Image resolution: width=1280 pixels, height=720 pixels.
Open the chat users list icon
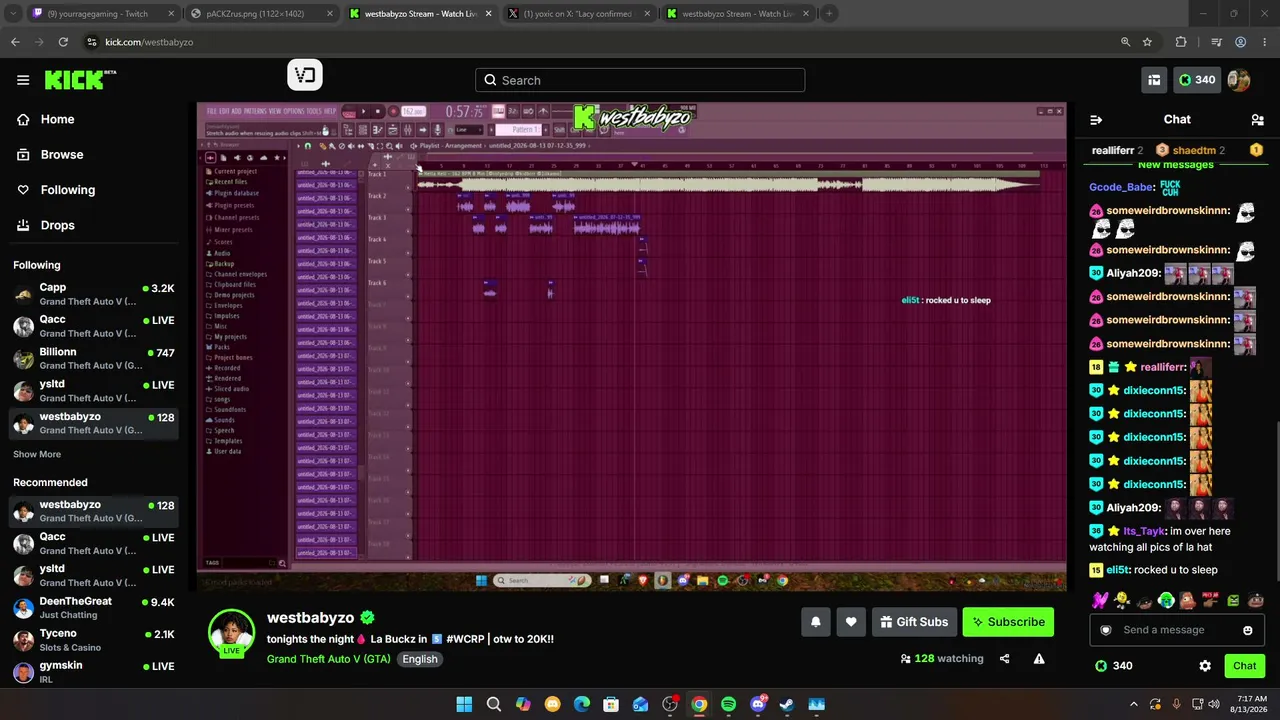1257,120
